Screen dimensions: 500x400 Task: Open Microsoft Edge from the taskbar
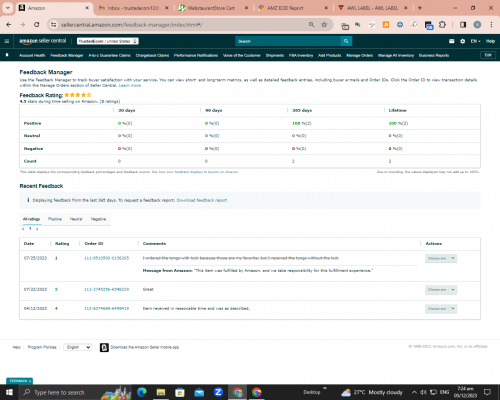coord(142,392)
